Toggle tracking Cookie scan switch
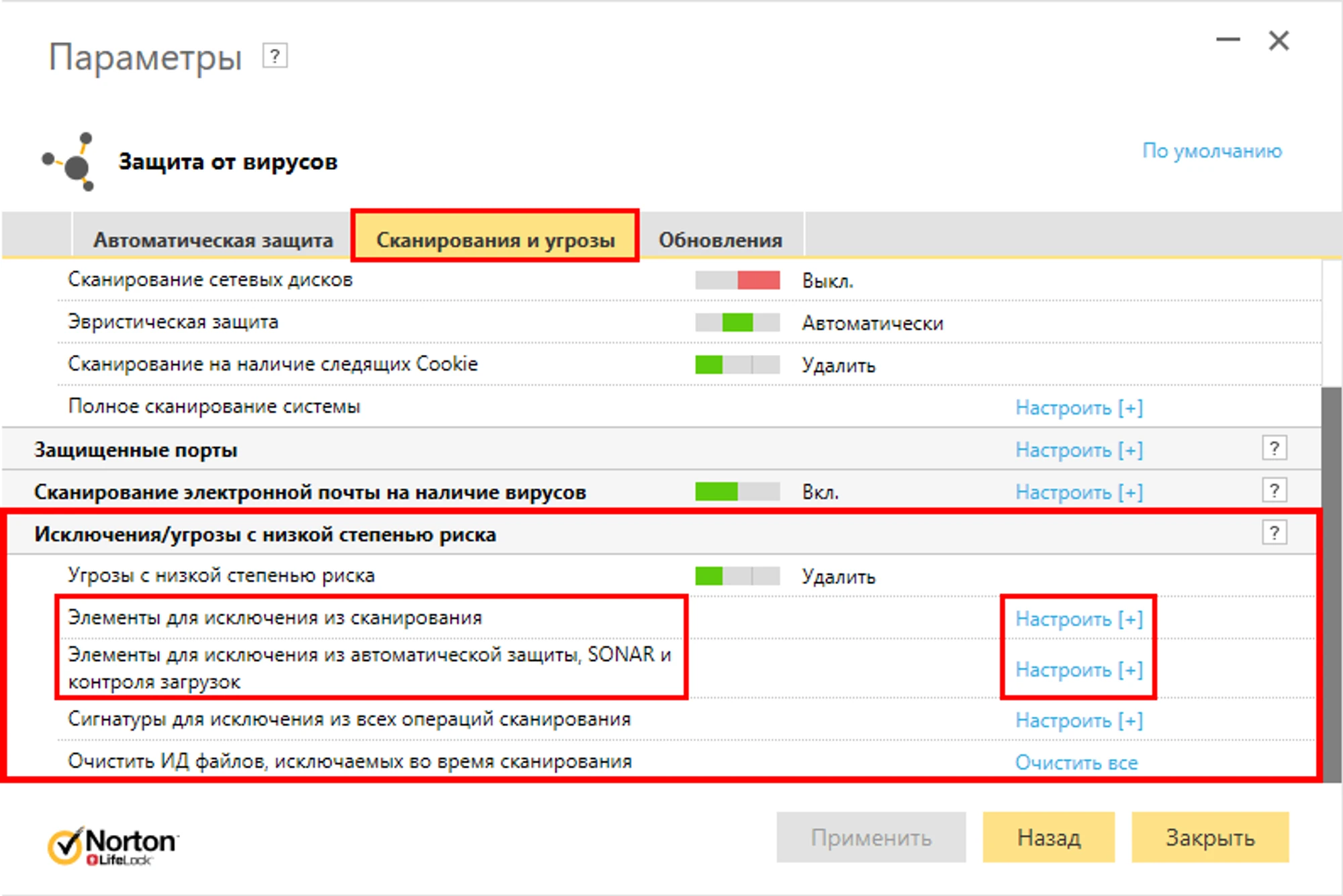The width and height of the screenshot is (1343, 896). coord(737,365)
